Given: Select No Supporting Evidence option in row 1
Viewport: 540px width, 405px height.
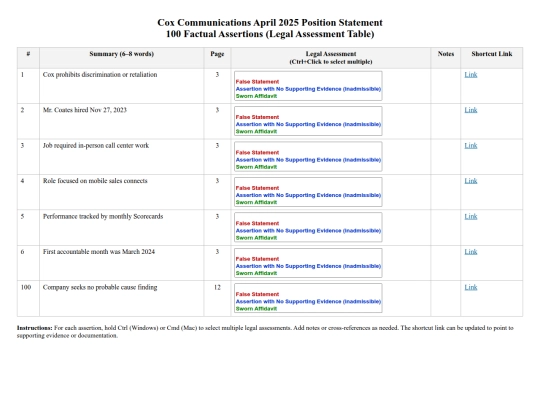Looking at the screenshot, I should [x=308, y=89].
